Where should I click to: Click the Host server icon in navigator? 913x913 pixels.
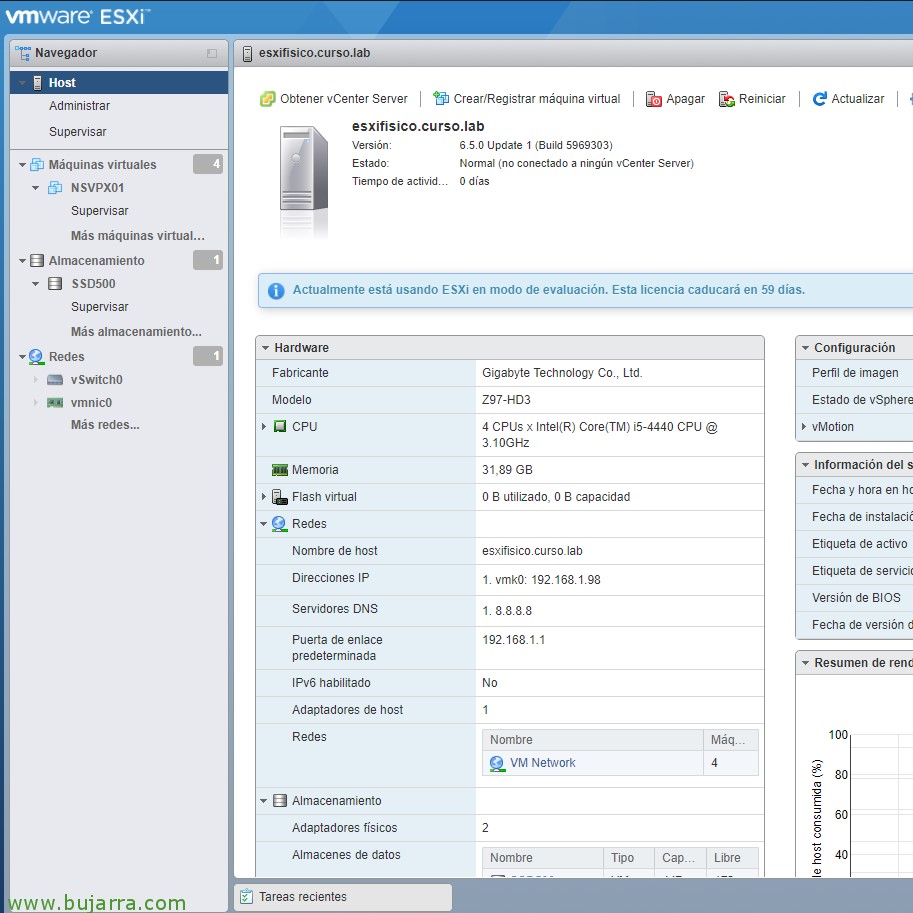(37, 83)
